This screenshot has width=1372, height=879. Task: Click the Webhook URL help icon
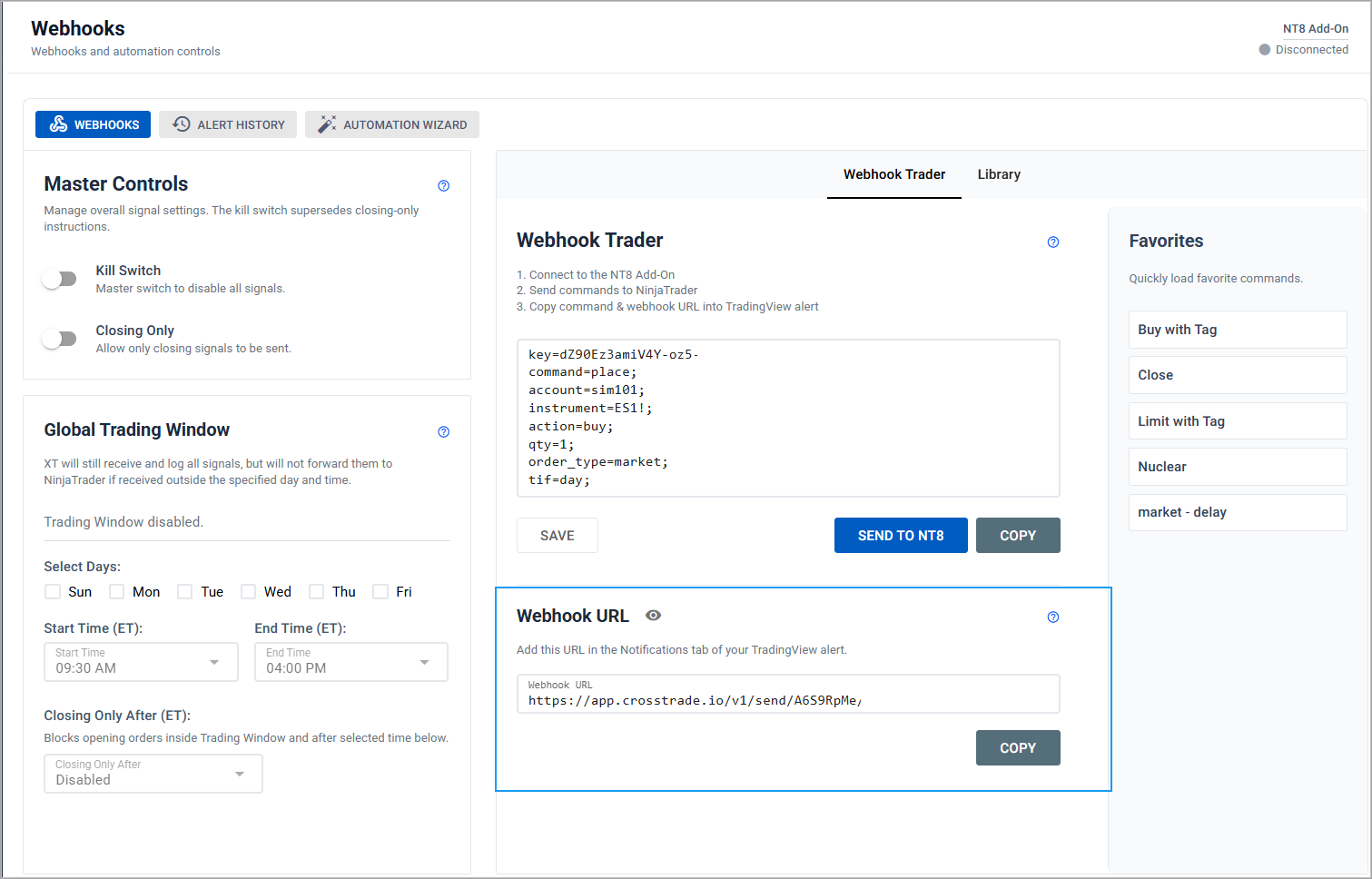tap(1052, 617)
